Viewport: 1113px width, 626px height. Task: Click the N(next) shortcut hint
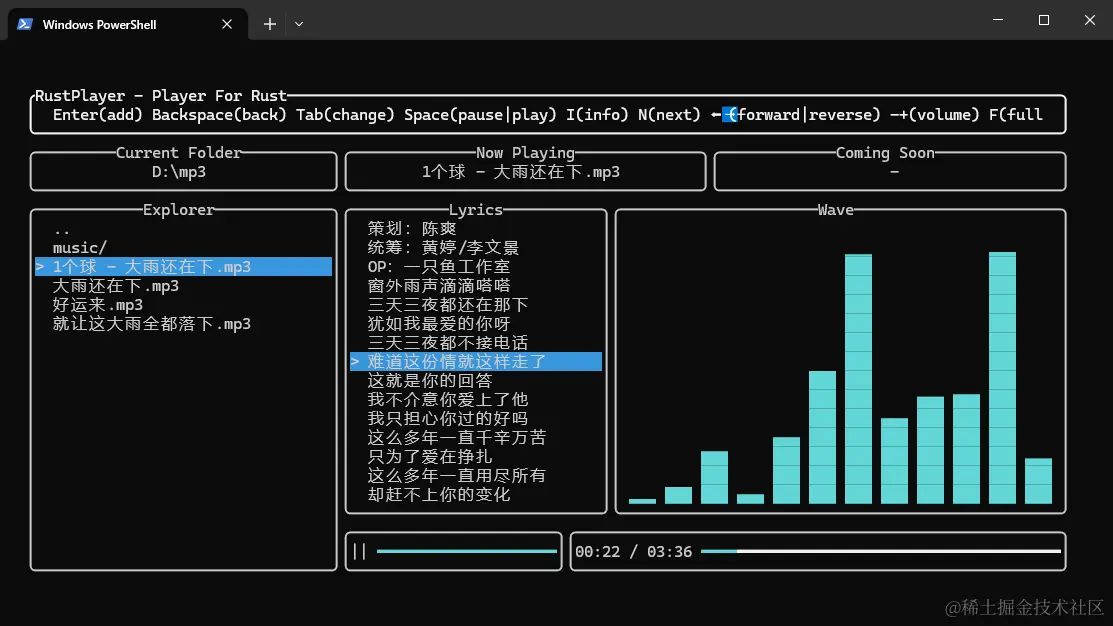669,115
